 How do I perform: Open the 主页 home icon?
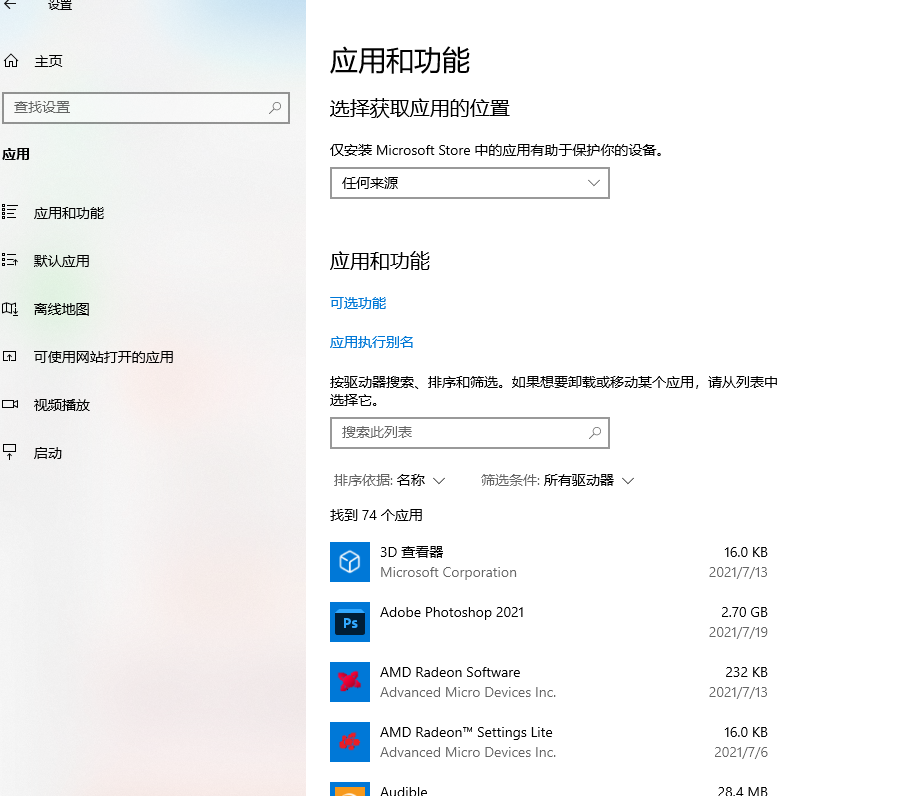(11, 60)
